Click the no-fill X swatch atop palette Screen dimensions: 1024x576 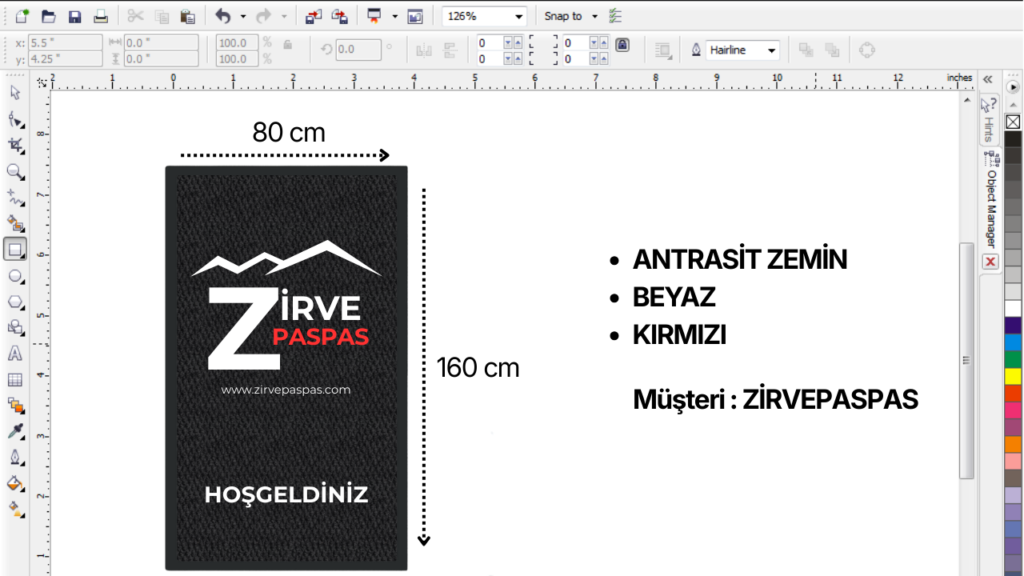[1013, 122]
